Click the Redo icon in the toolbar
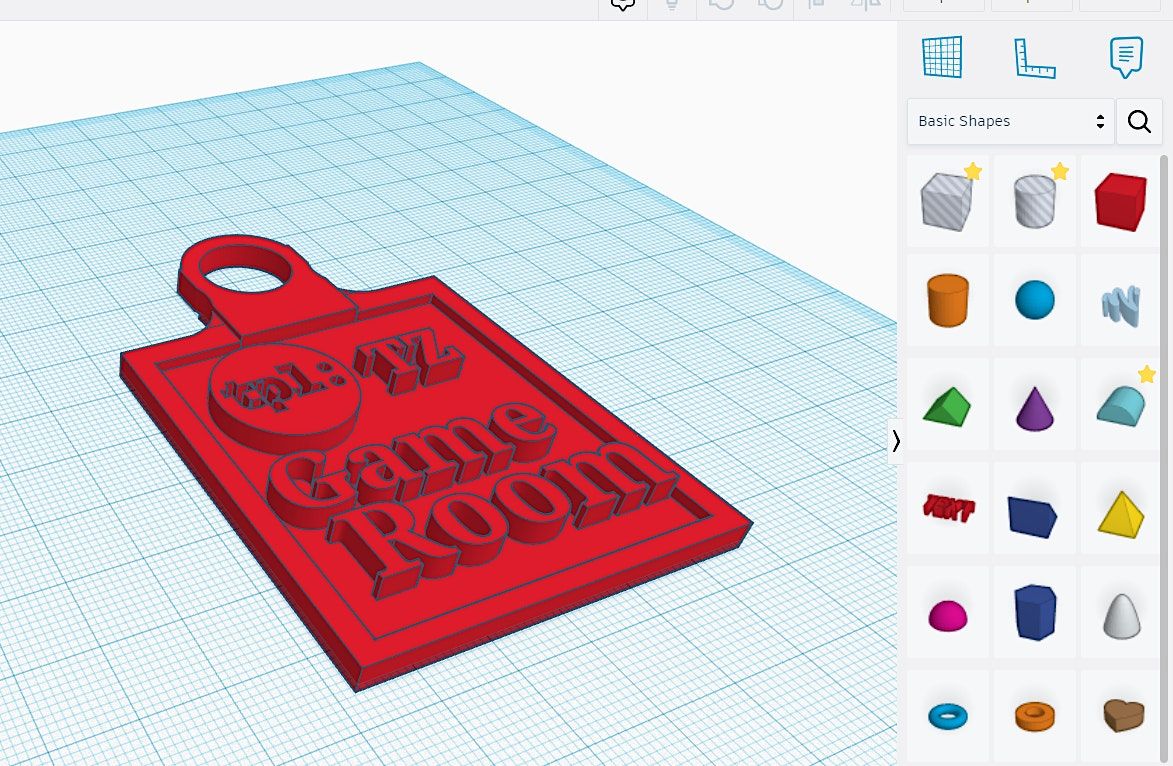The width and height of the screenshot is (1173, 766). (769, 5)
